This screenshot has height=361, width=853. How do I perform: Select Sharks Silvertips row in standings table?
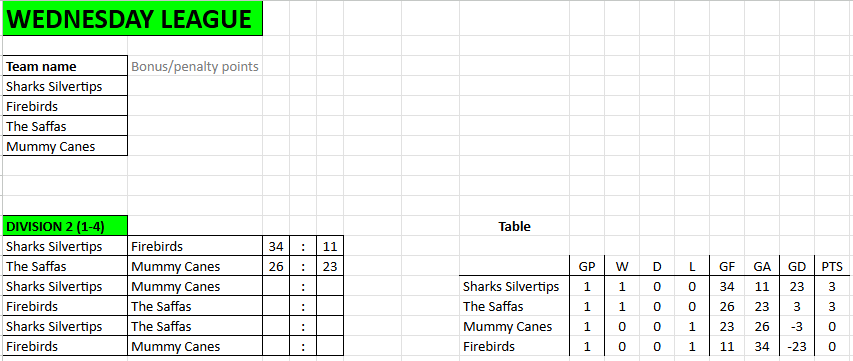pyautogui.click(x=654, y=286)
